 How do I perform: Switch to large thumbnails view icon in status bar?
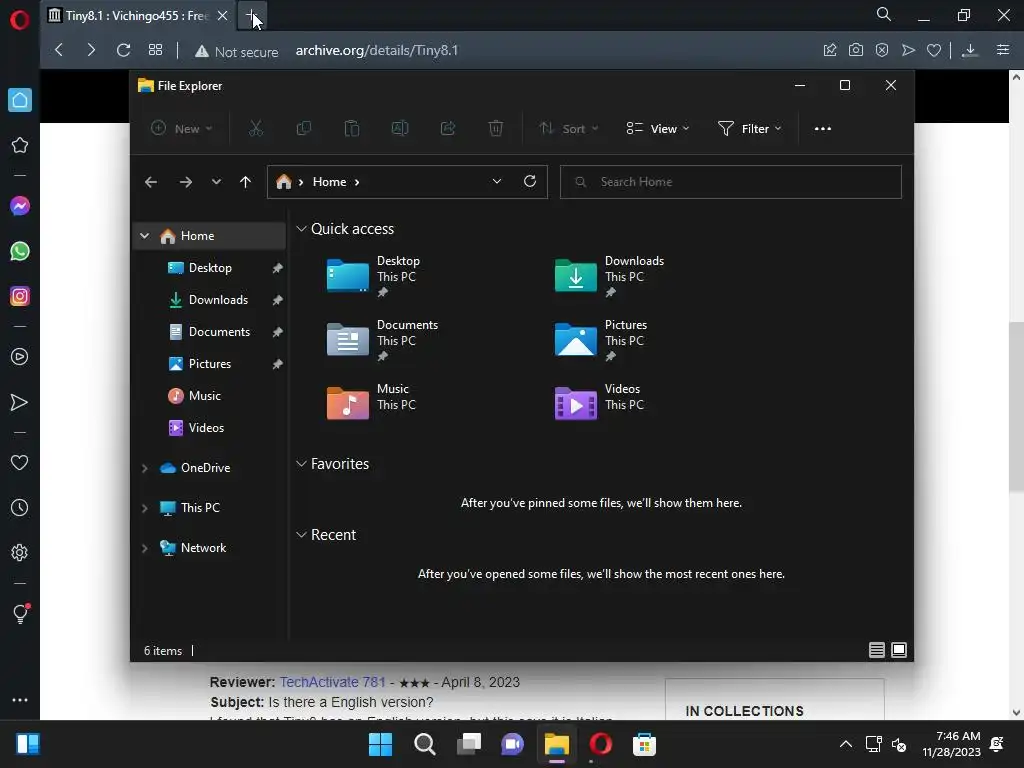[x=899, y=650]
